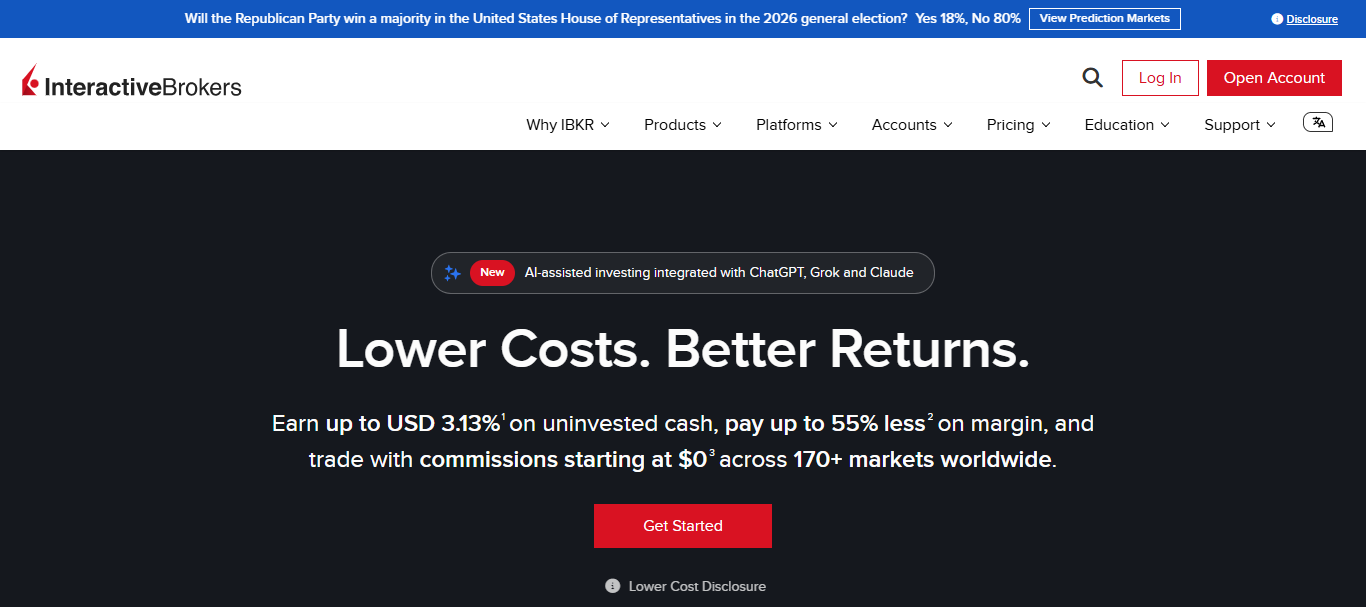
Task: Expand the Why IBKR chevron
Action: click(605, 125)
